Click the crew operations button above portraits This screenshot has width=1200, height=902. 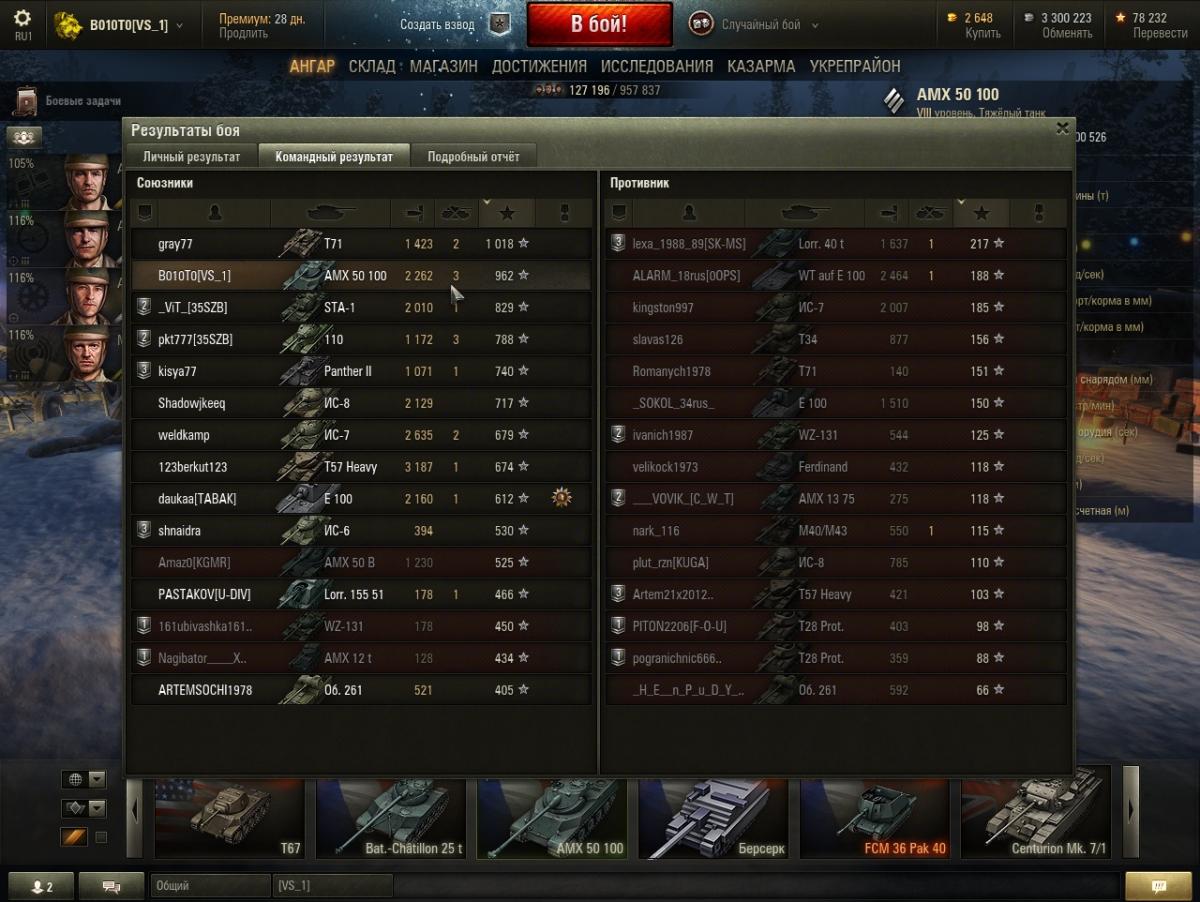pyautogui.click(x=24, y=137)
